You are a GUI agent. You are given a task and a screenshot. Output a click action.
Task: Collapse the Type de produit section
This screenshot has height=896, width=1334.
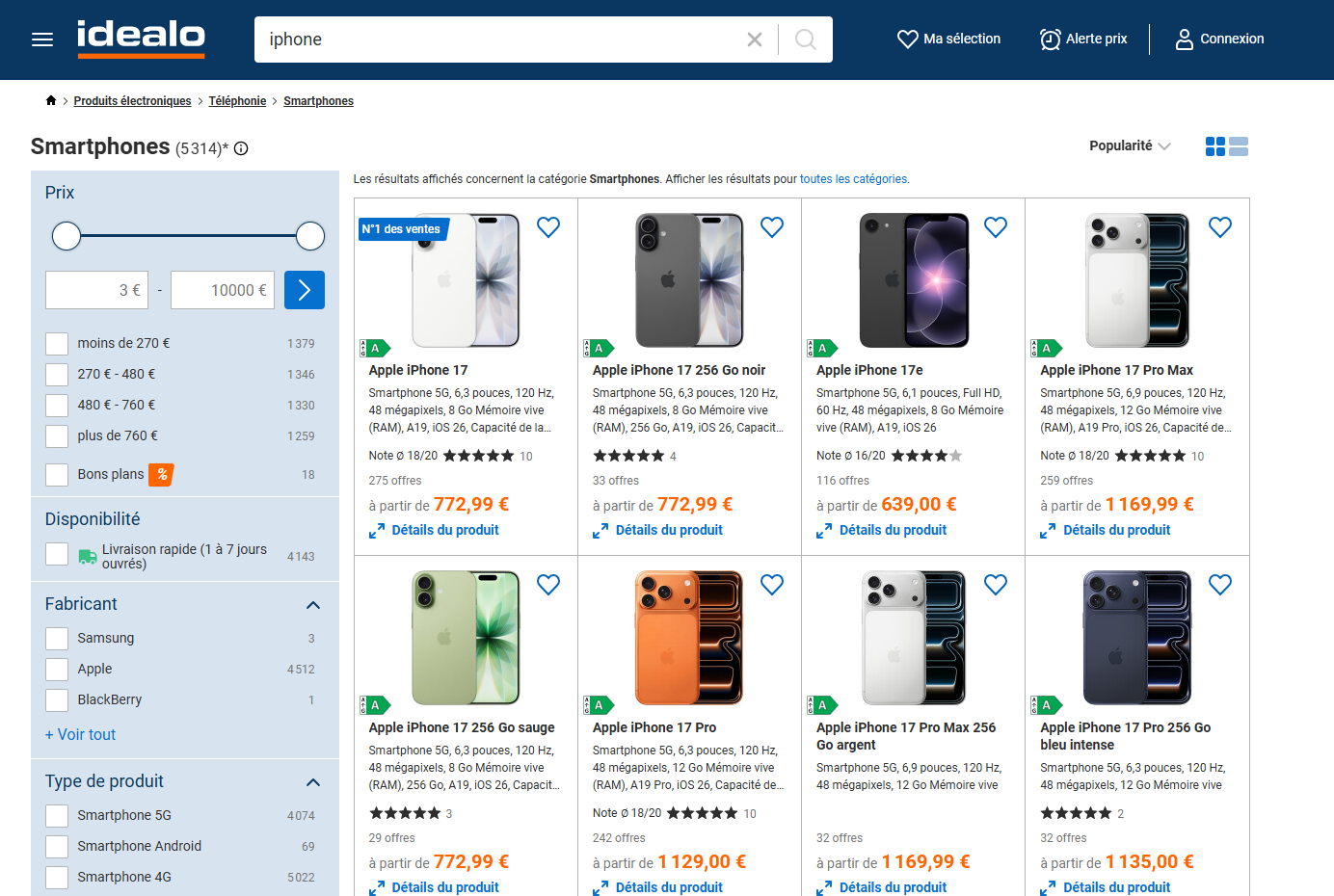click(x=312, y=782)
